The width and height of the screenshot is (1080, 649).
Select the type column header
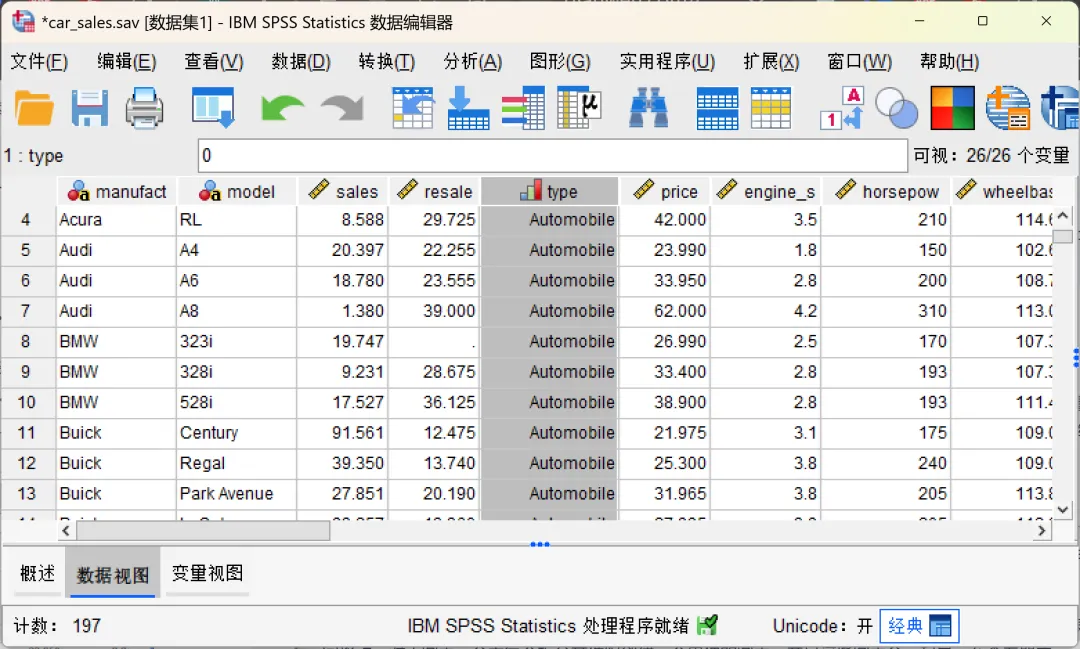(549, 192)
